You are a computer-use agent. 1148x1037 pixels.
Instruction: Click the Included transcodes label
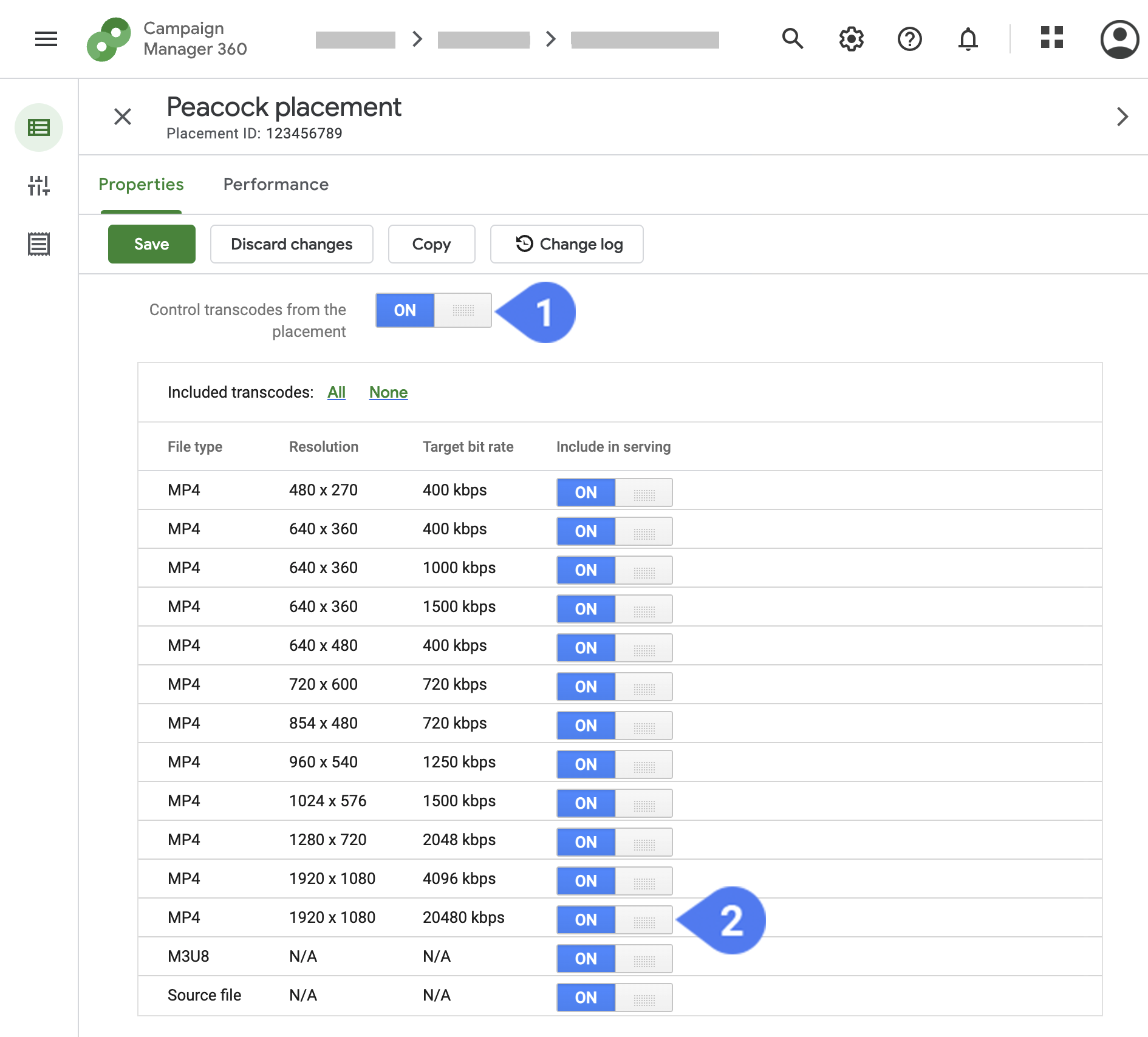tap(241, 392)
